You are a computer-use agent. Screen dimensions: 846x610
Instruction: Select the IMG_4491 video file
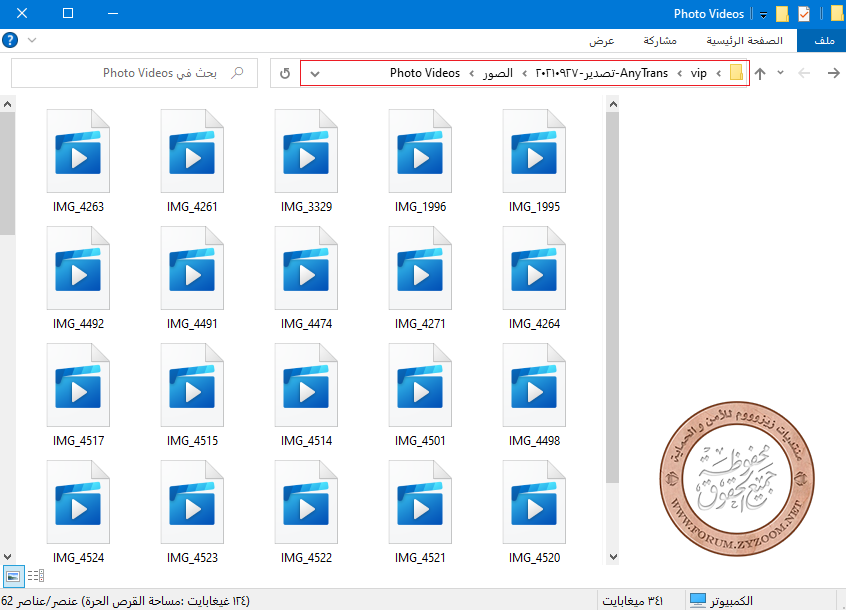(192, 278)
